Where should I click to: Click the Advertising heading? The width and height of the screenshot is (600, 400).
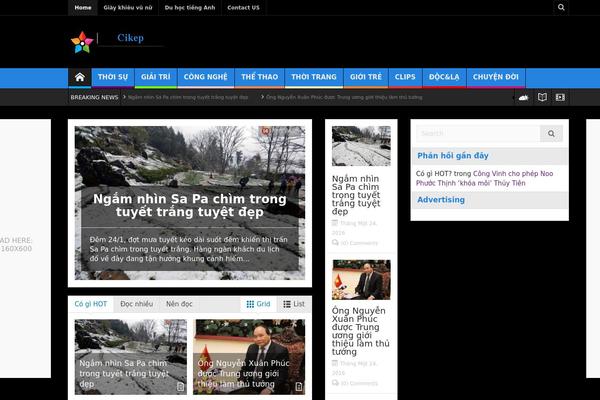pos(441,200)
